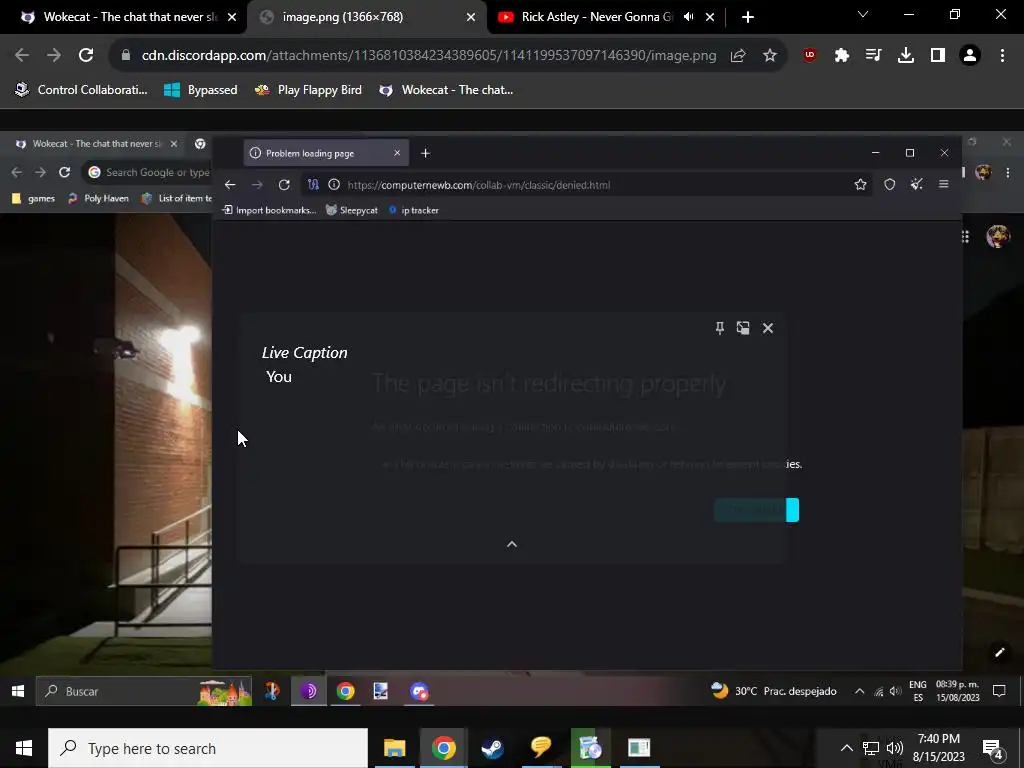This screenshot has height=768, width=1024.
Task: Go back in the computernewb.com window
Action: [x=230, y=185]
